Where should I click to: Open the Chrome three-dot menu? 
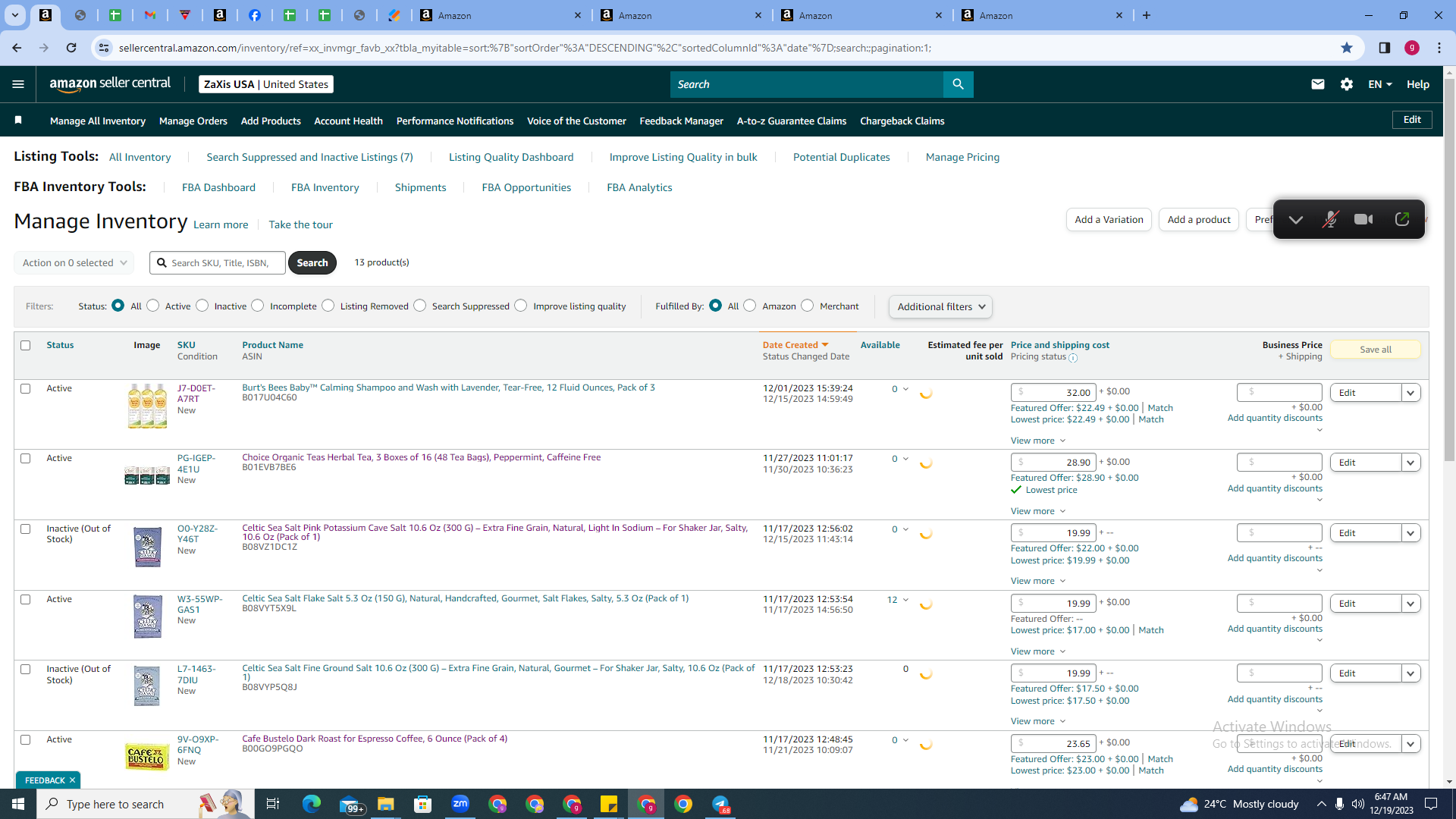(1439, 48)
